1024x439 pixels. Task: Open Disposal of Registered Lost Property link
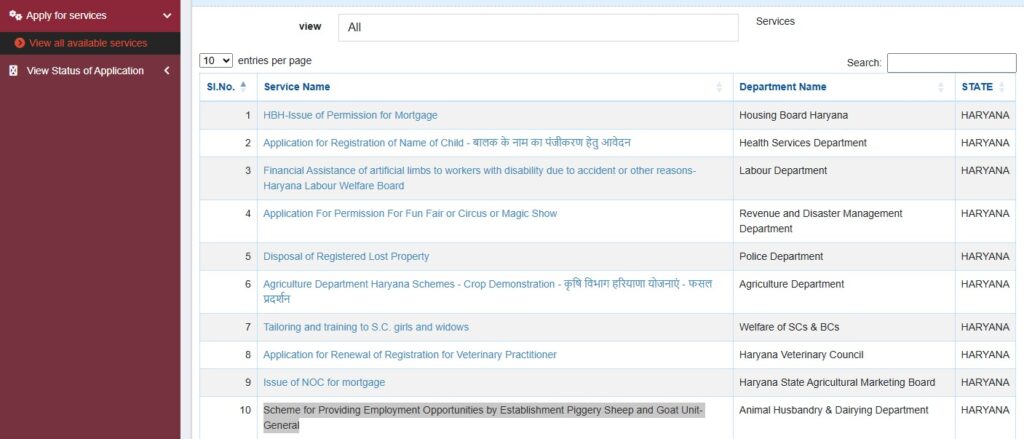[346, 257]
